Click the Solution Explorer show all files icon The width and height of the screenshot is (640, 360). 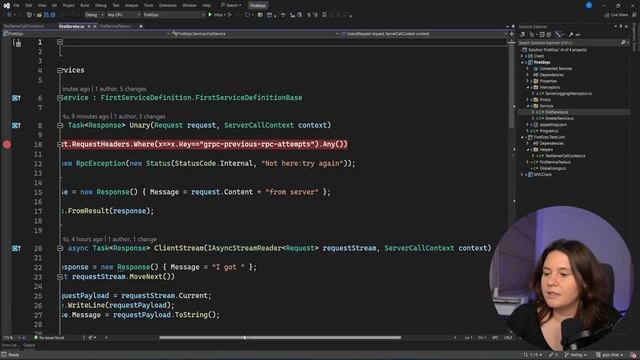(549, 35)
